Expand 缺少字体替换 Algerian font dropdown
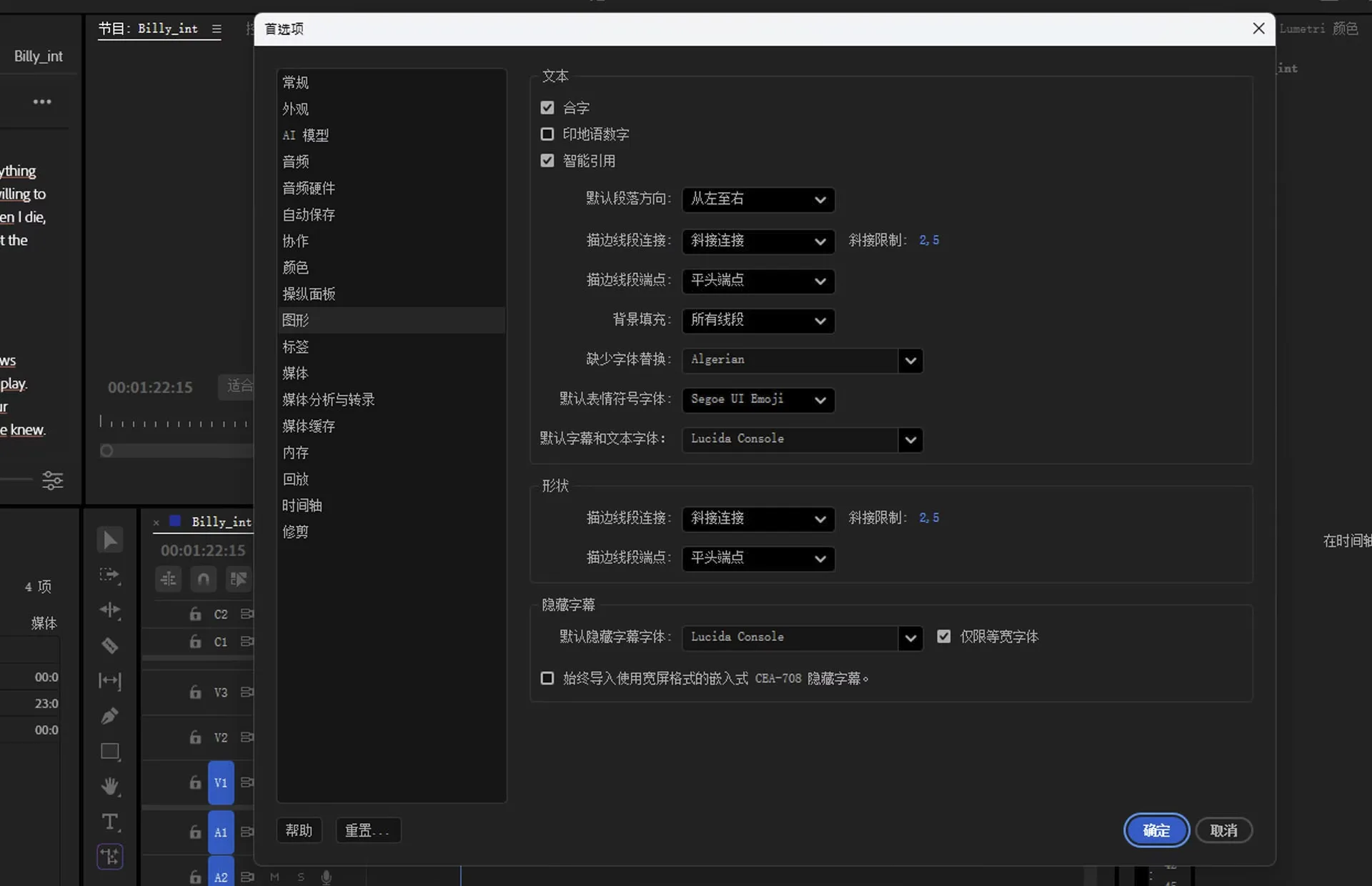This screenshot has width=1372, height=886. [910, 360]
